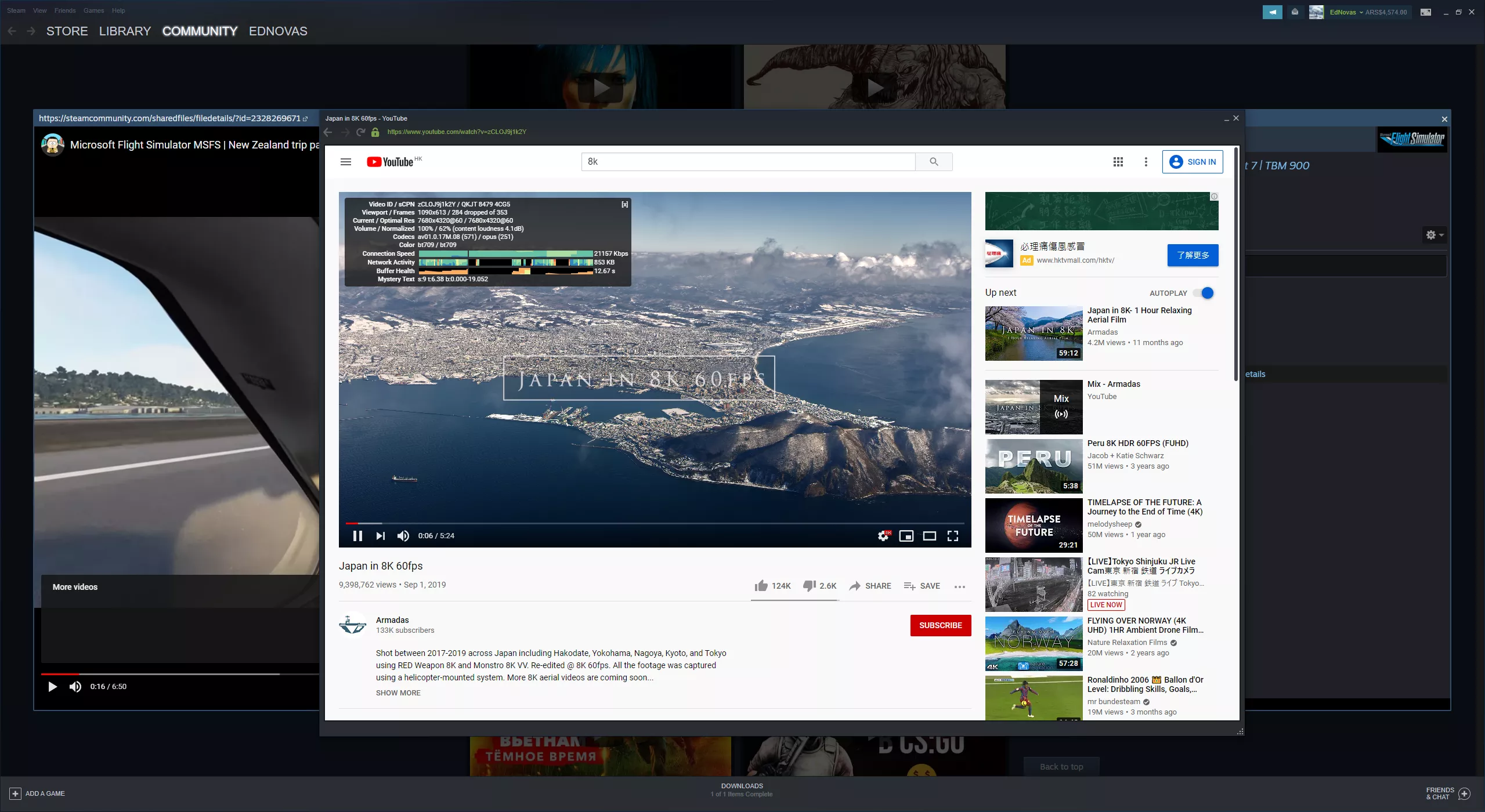Click the Peru 8K HDR video thumbnail
Viewport: 1485px width, 812px height.
click(x=1034, y=466)
